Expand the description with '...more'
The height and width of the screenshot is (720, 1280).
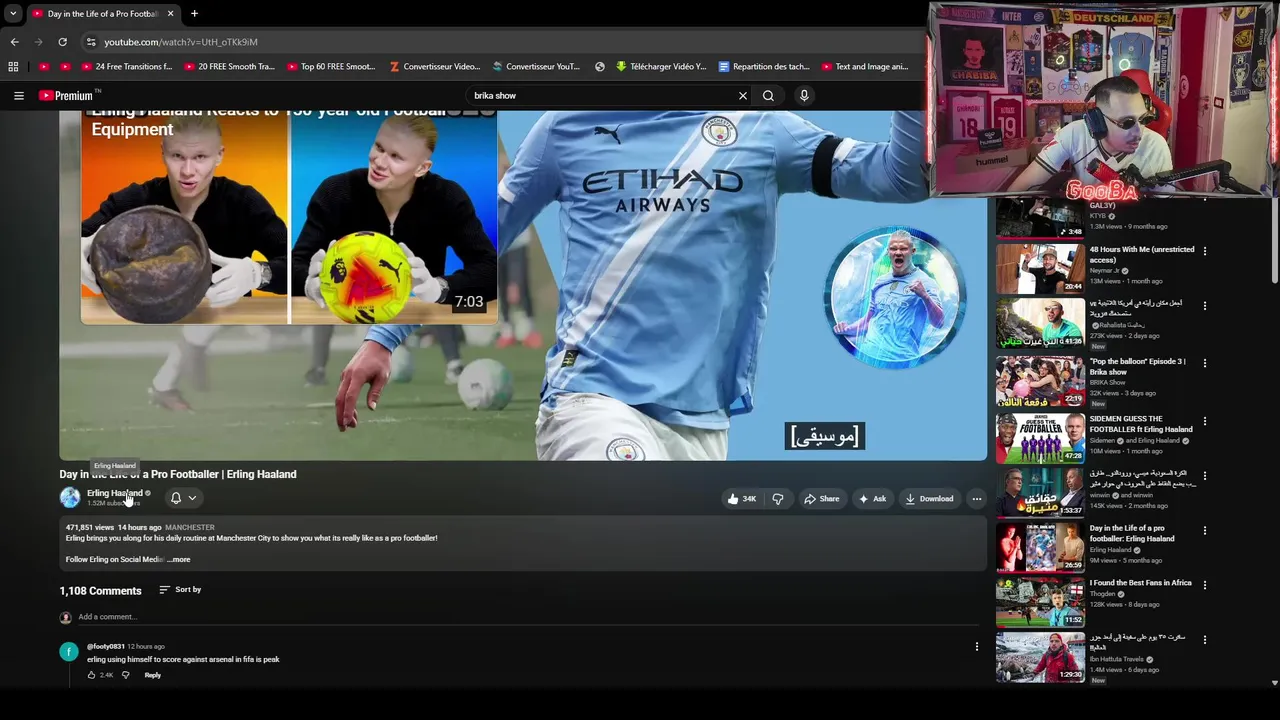point(180,560)
